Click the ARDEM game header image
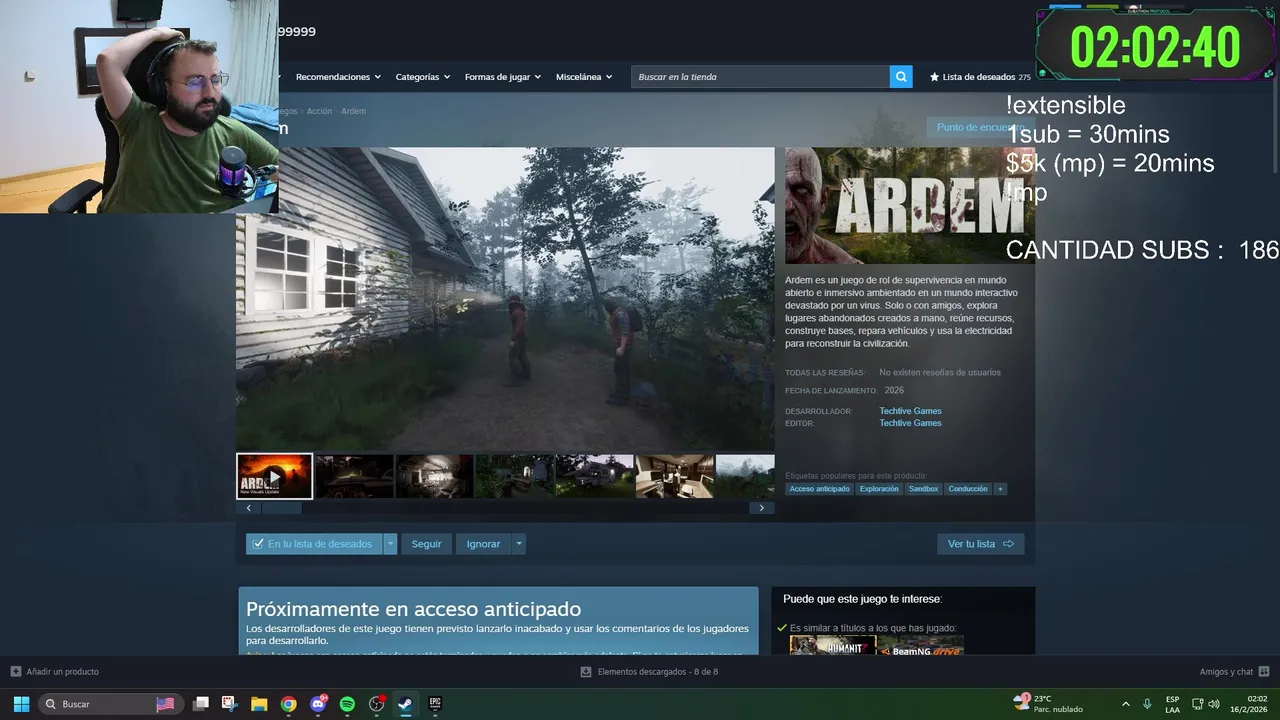 click(x=909, y=206)
